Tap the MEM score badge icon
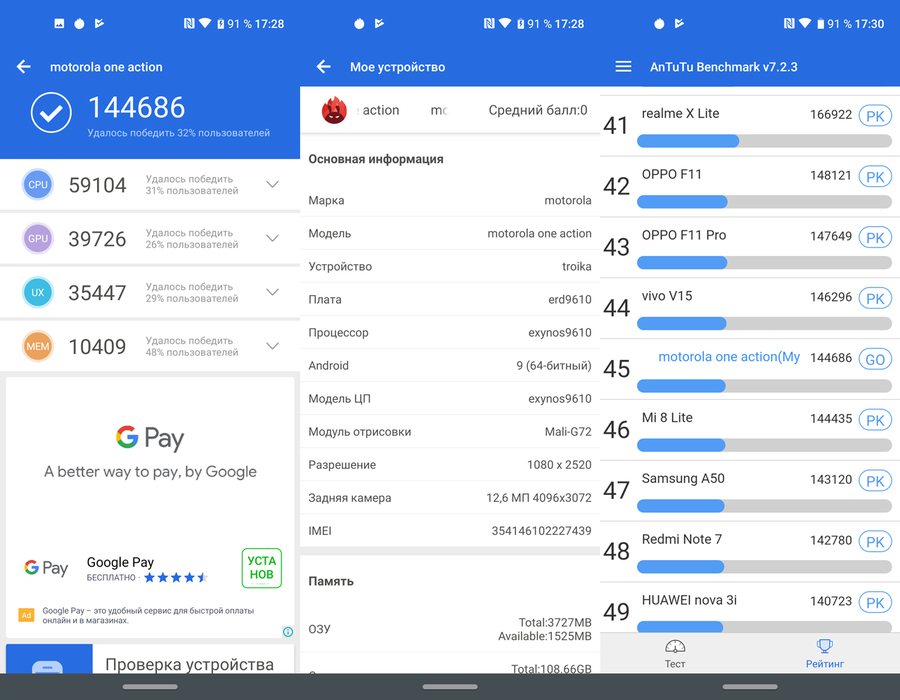Viewport: 900px width, 700px height. pos(38,346)
